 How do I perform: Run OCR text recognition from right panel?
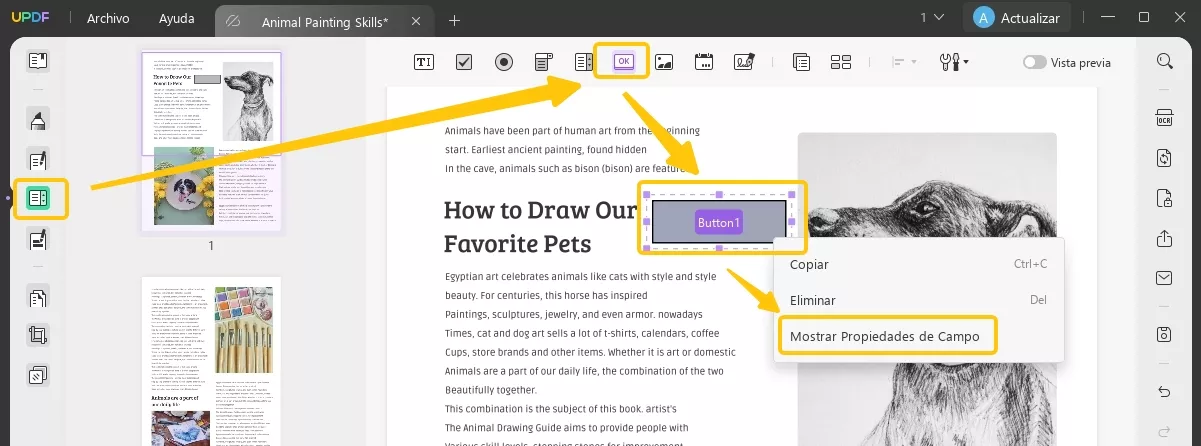1164,118
